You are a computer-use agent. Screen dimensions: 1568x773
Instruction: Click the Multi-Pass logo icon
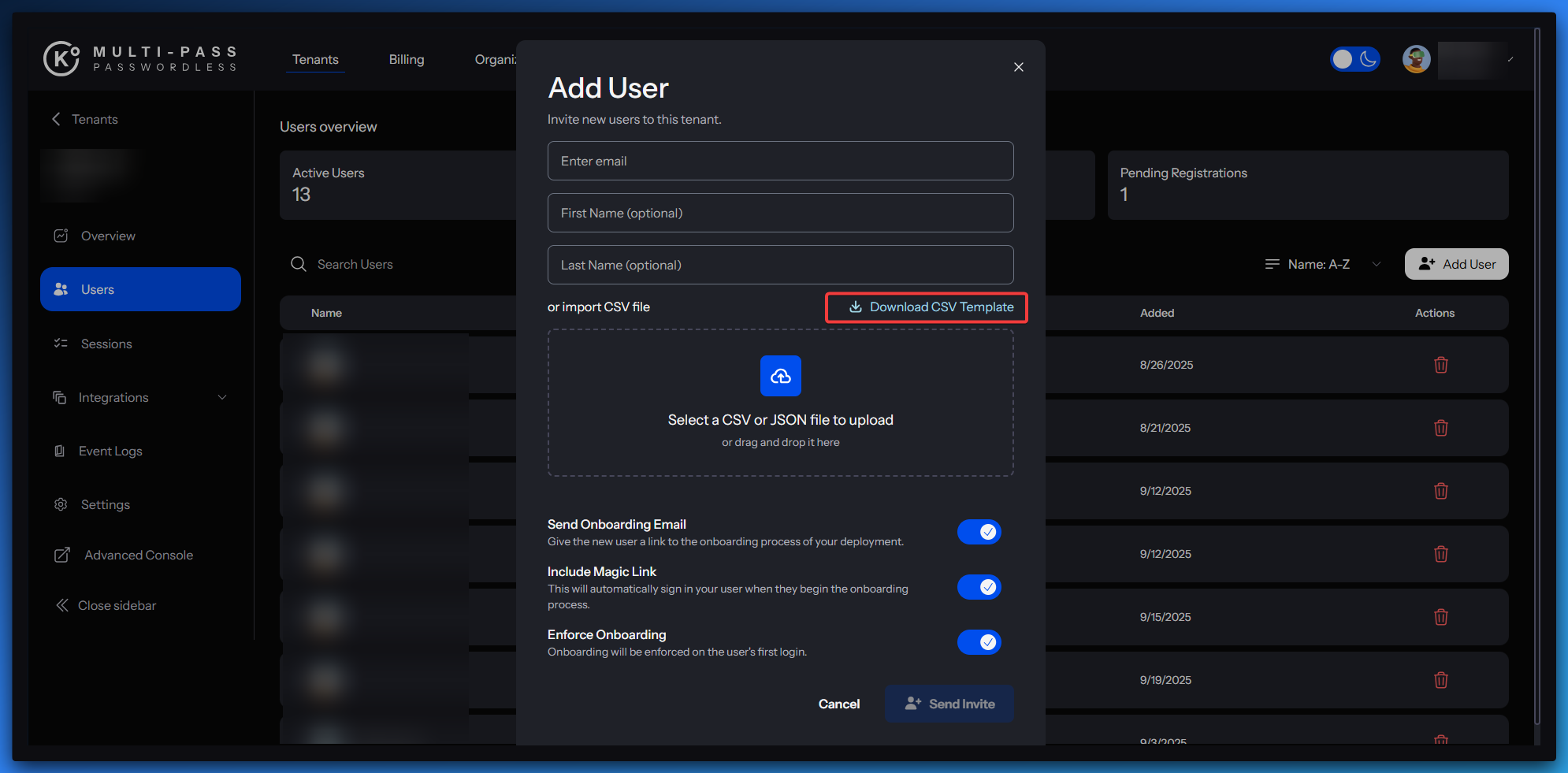(x=61, y=58)
